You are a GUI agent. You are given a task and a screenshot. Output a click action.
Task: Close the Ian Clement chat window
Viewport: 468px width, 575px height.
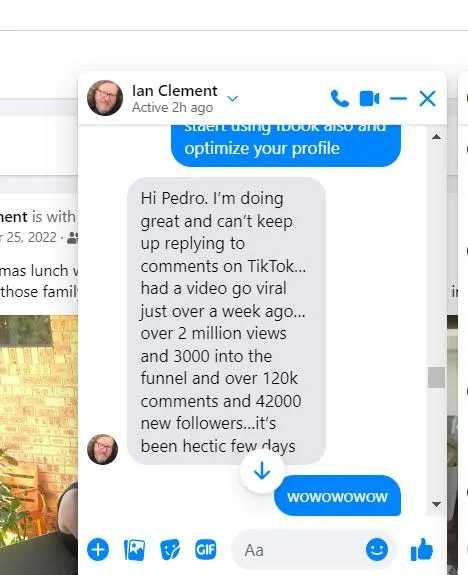pos(427,99)
